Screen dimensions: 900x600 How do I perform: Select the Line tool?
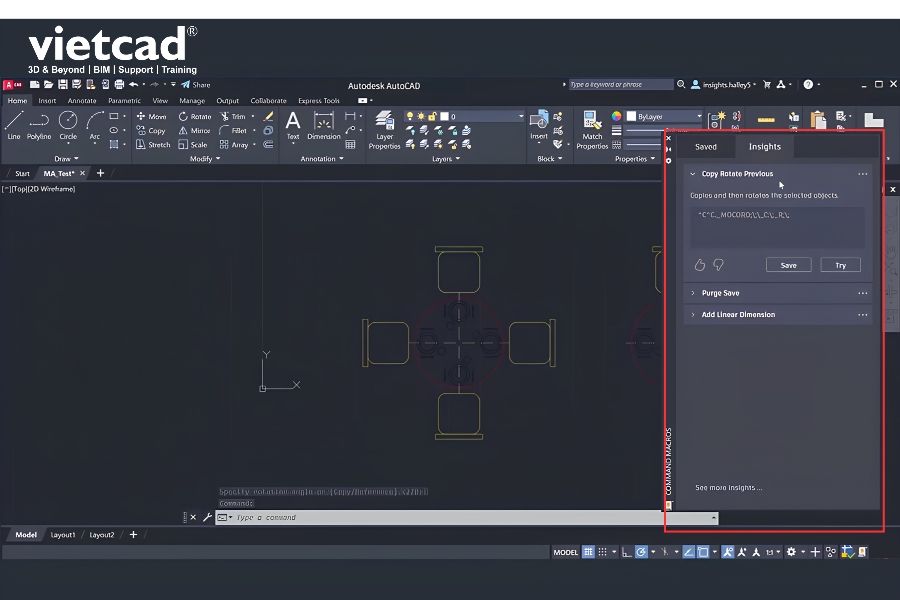(x=14, y=126)
